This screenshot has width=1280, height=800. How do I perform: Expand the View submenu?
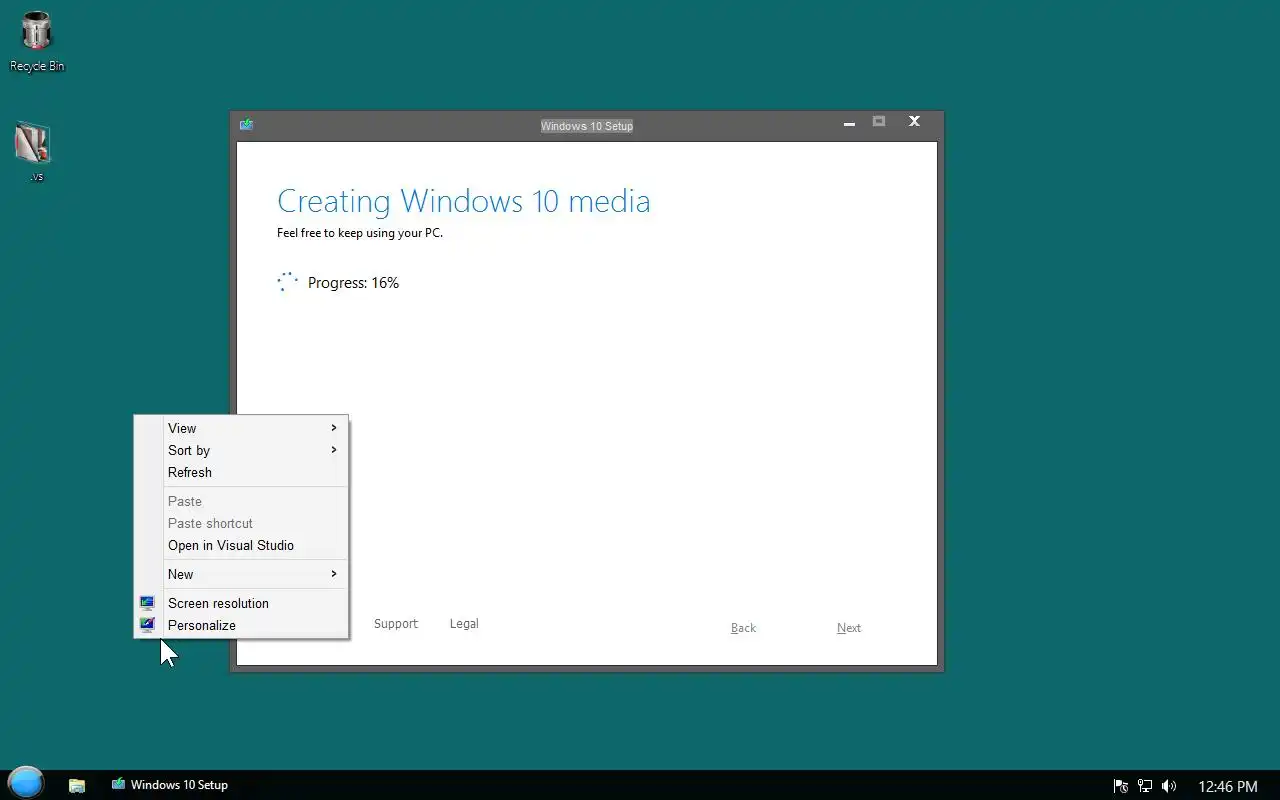coord(241,428)
